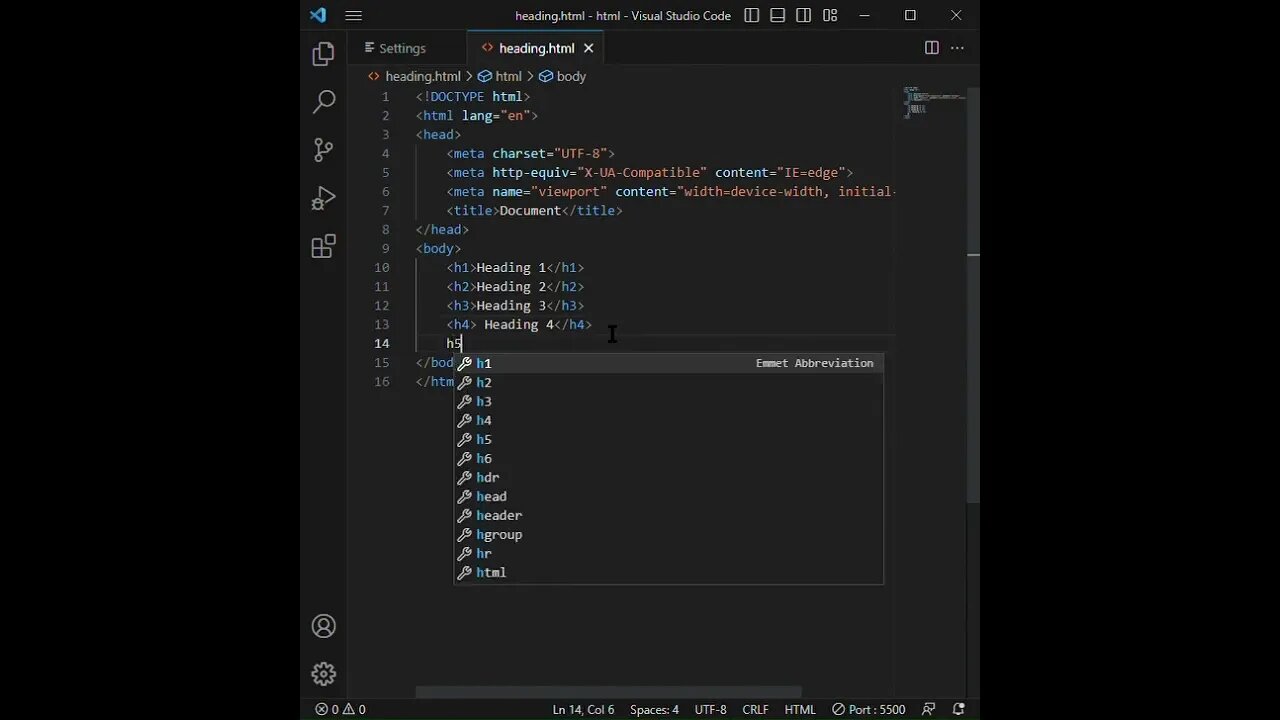Select h4 suggestion
Screen dimensions: 1280x720
pyautogui.click(x=668, y=420)
